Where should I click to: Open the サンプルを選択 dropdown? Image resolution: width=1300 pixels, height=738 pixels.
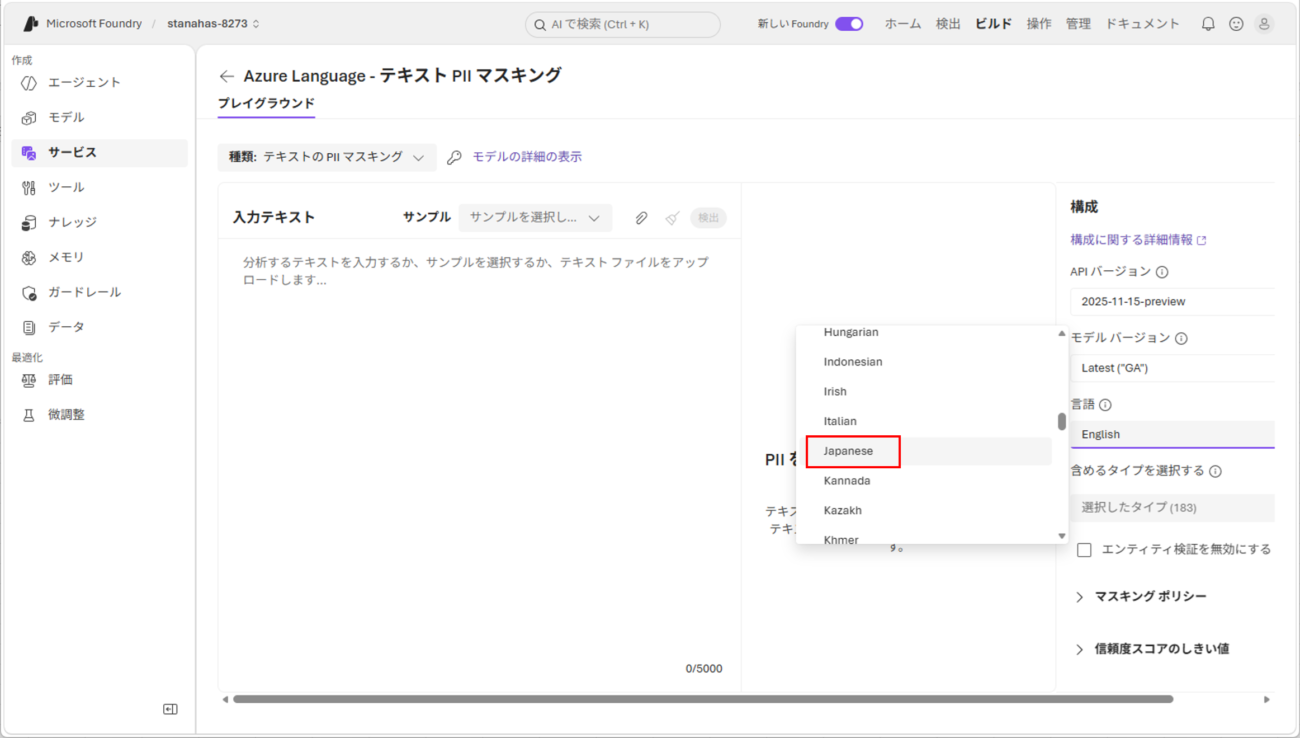[535, 218]
